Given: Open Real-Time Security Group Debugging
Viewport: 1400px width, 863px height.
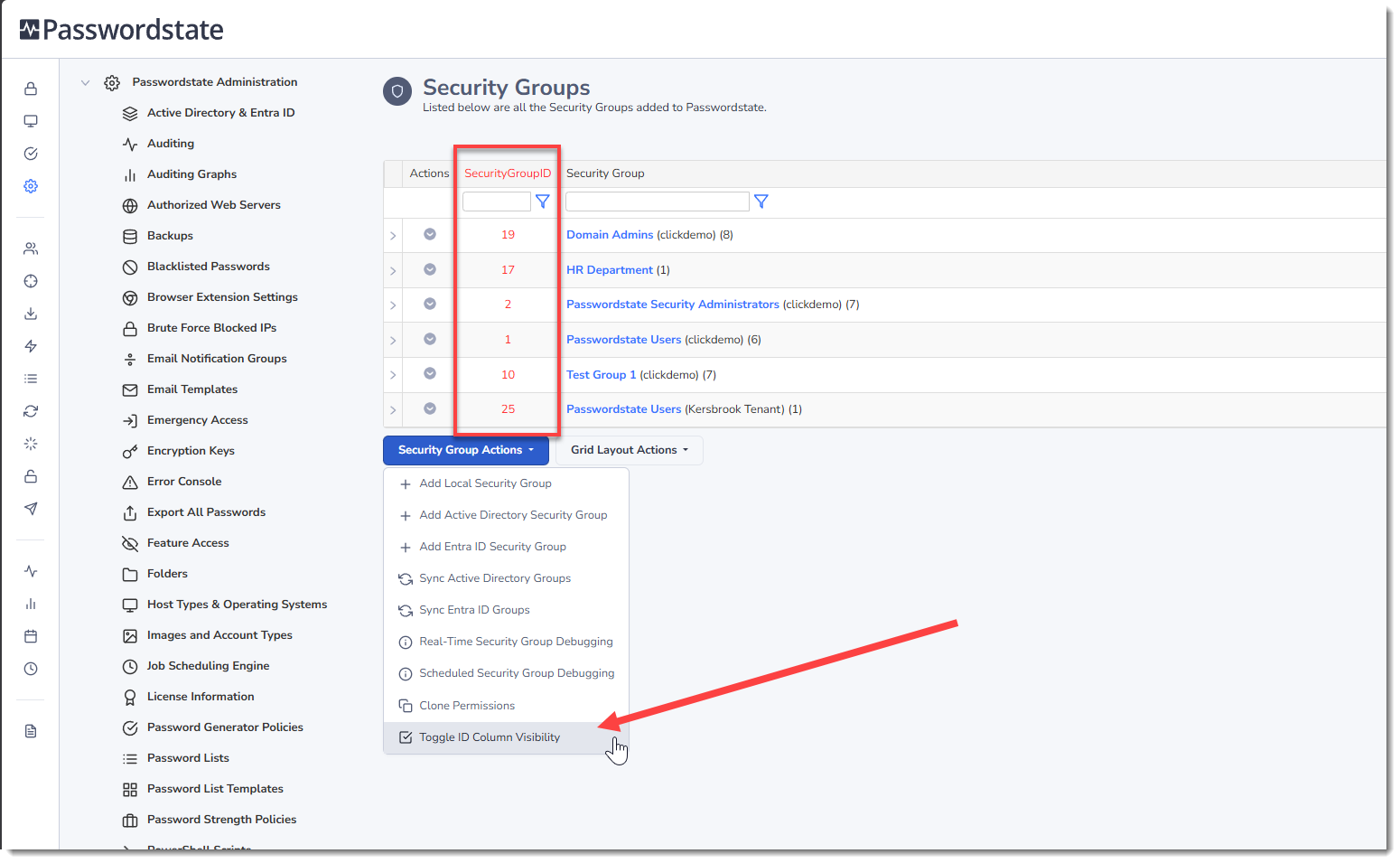Looking at the screenshot, I should click(505, 642).
